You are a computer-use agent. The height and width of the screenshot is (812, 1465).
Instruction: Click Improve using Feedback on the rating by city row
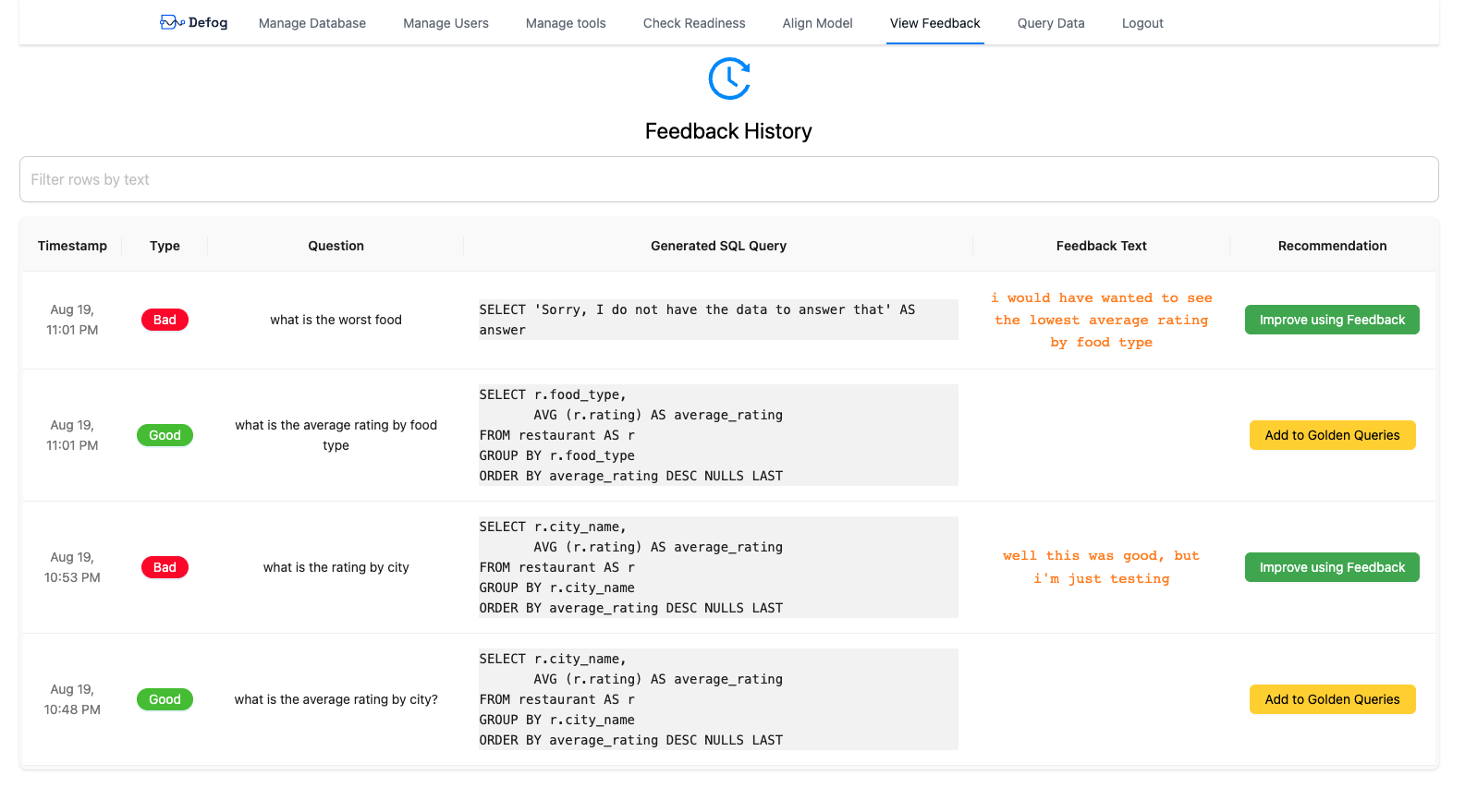1332,566
